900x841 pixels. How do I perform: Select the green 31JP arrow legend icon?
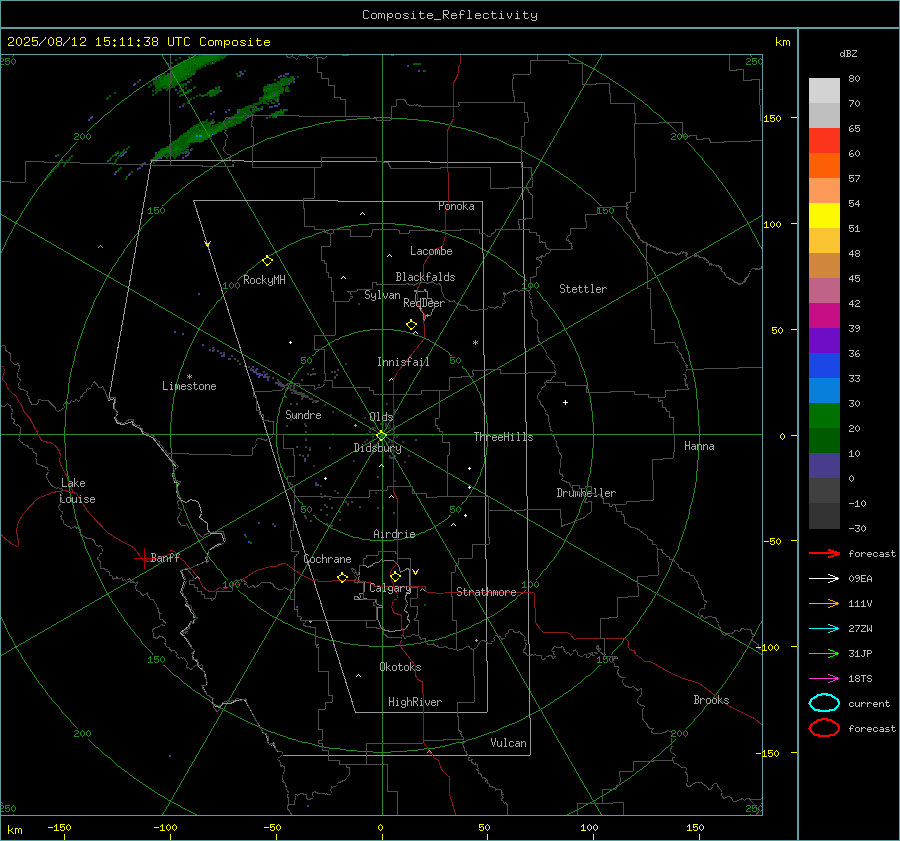click(824, 653)
